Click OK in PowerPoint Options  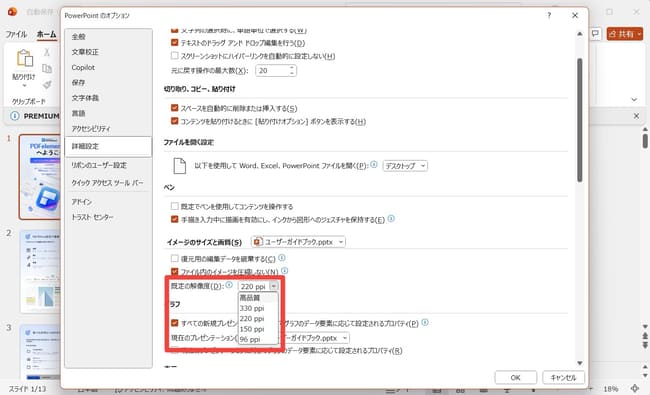[515, 378]
